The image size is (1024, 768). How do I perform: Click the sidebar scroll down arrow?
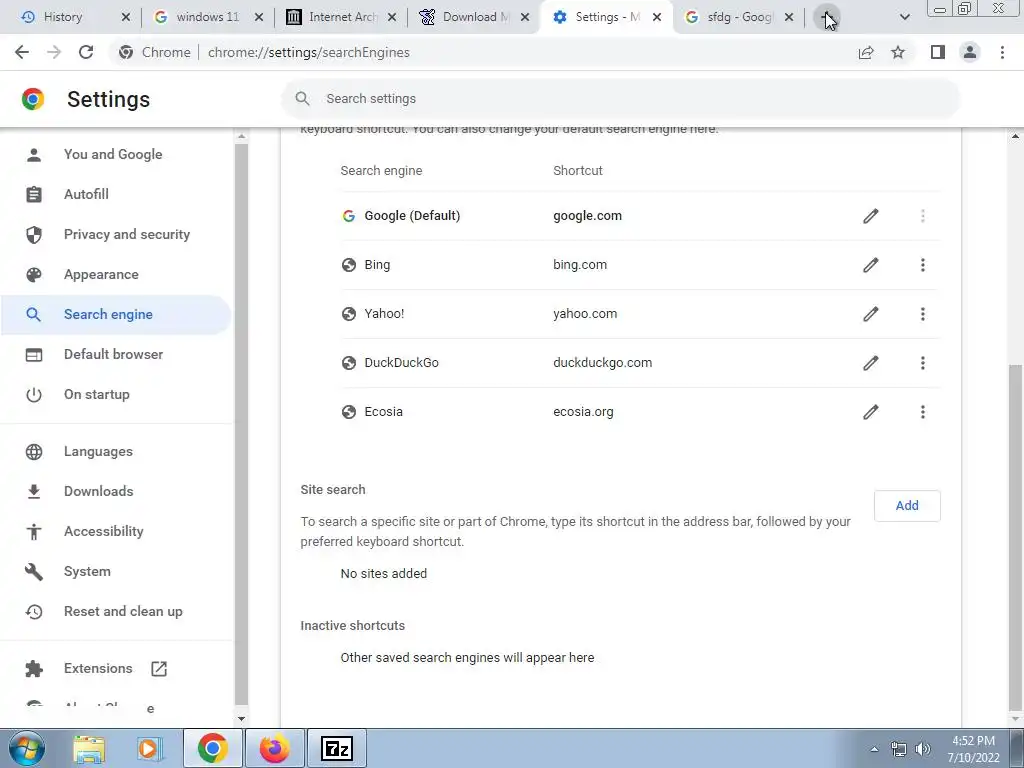pos(241,719)
